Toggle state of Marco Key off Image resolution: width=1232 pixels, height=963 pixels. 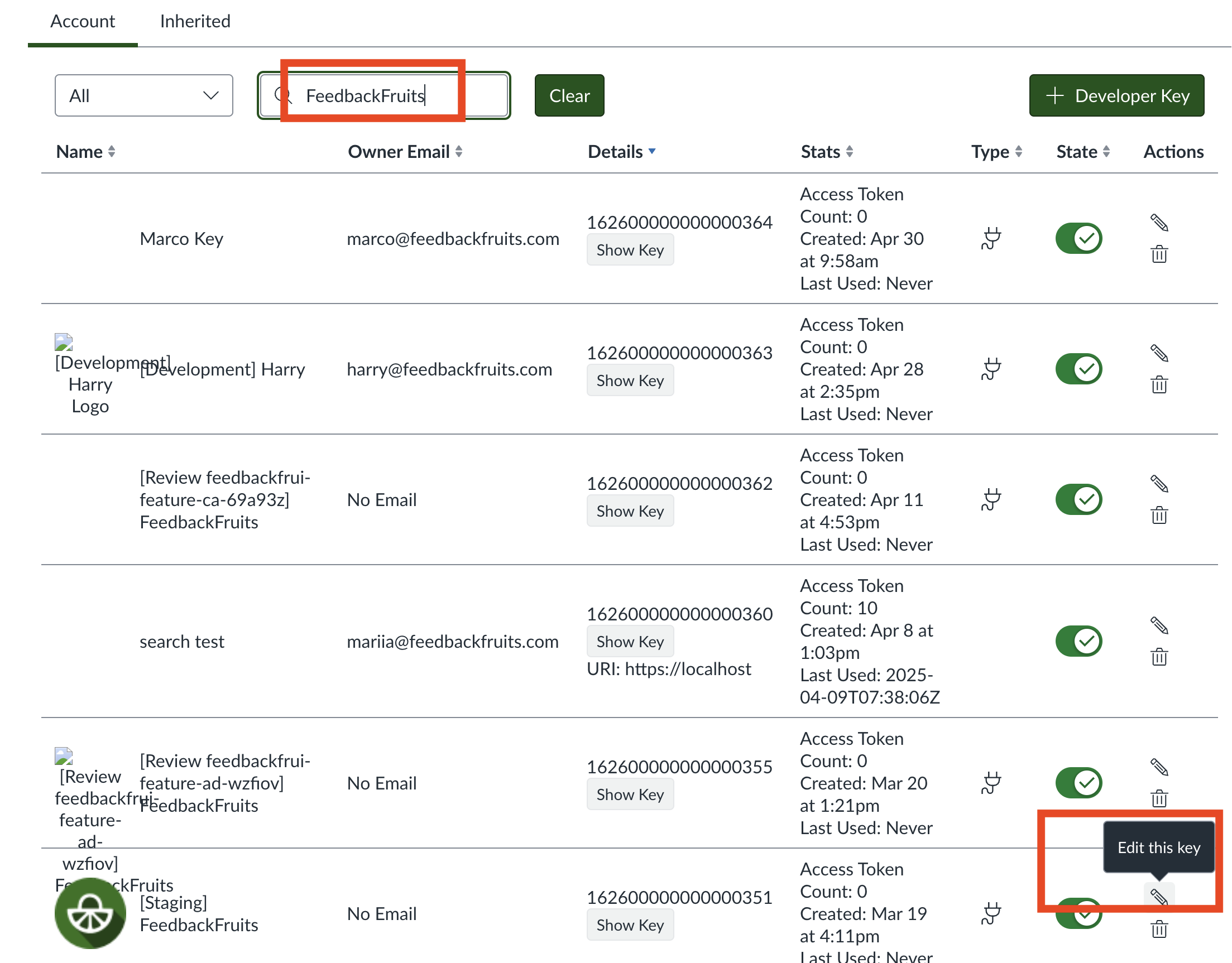[1078, 238]
